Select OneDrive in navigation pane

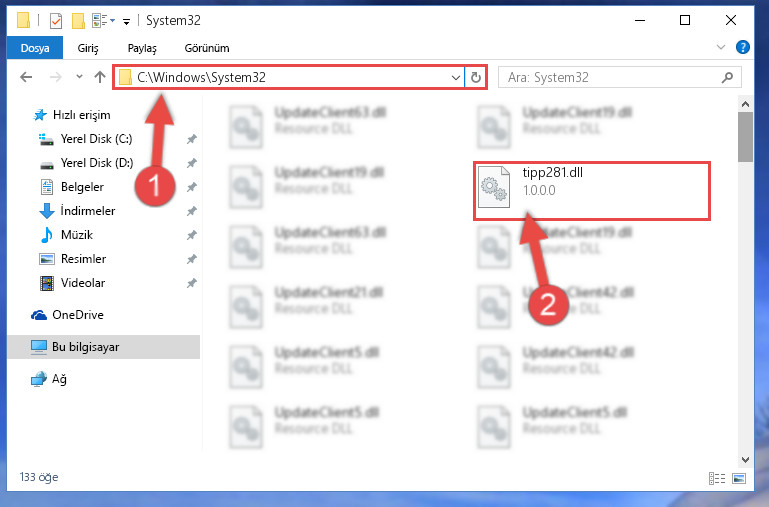[78, 315]
